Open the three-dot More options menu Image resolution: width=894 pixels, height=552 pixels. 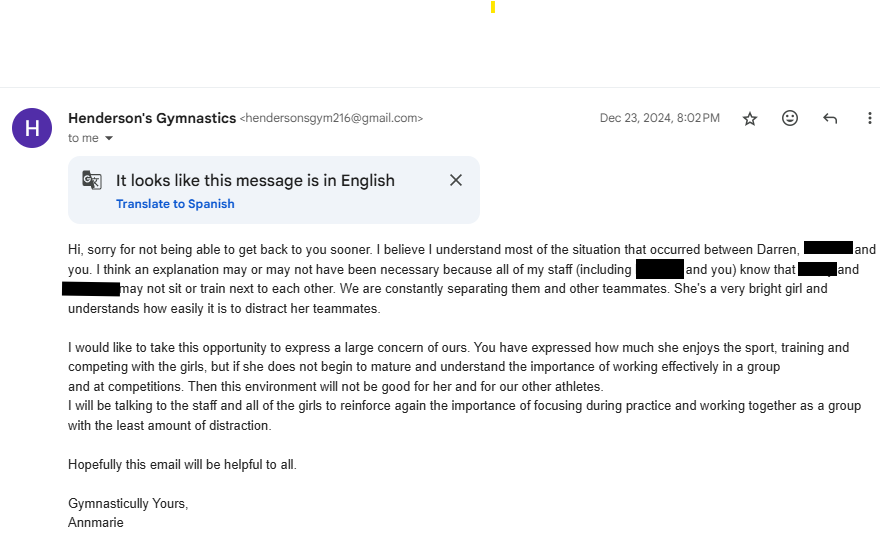pyautogui.click(x=870, y=119)
